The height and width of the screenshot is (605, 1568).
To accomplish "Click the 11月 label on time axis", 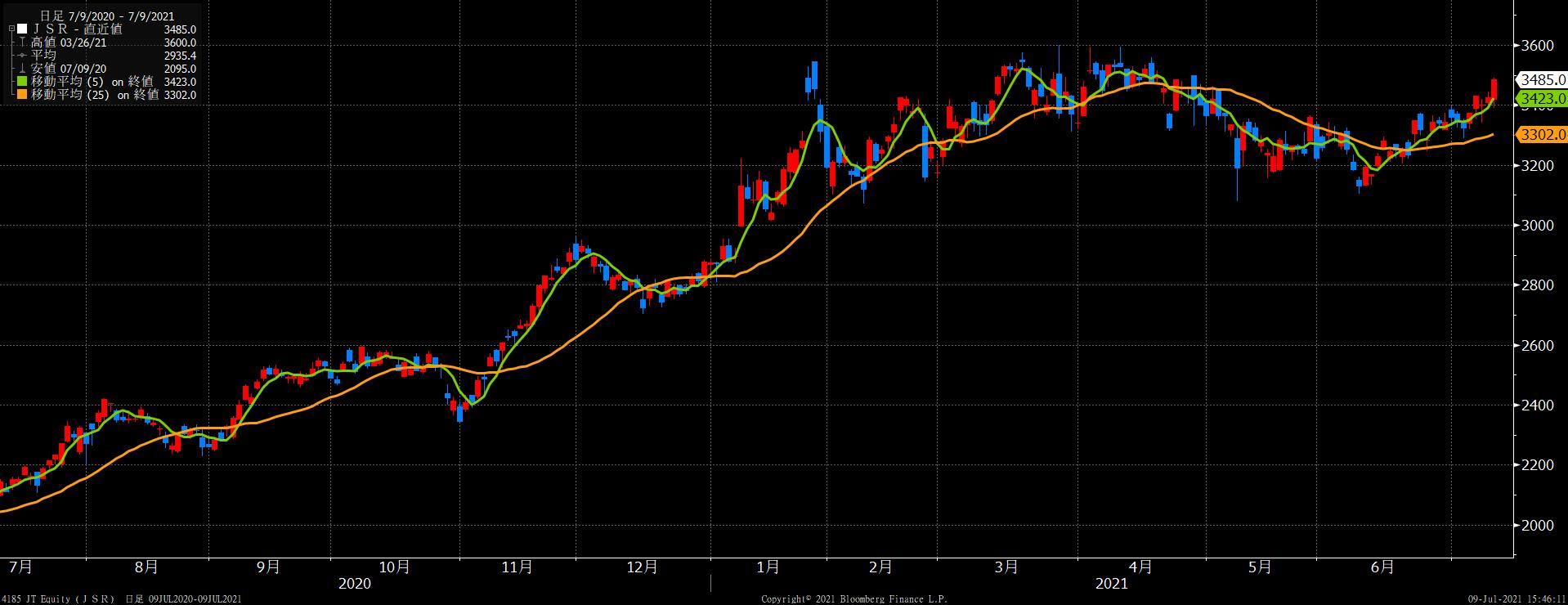I will tap(517, 567).
